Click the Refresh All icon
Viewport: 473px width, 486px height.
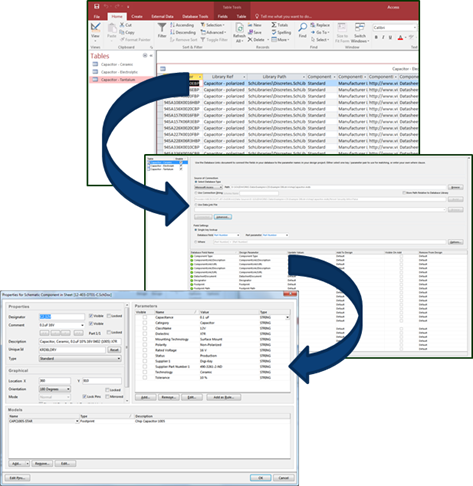point(239,28)
